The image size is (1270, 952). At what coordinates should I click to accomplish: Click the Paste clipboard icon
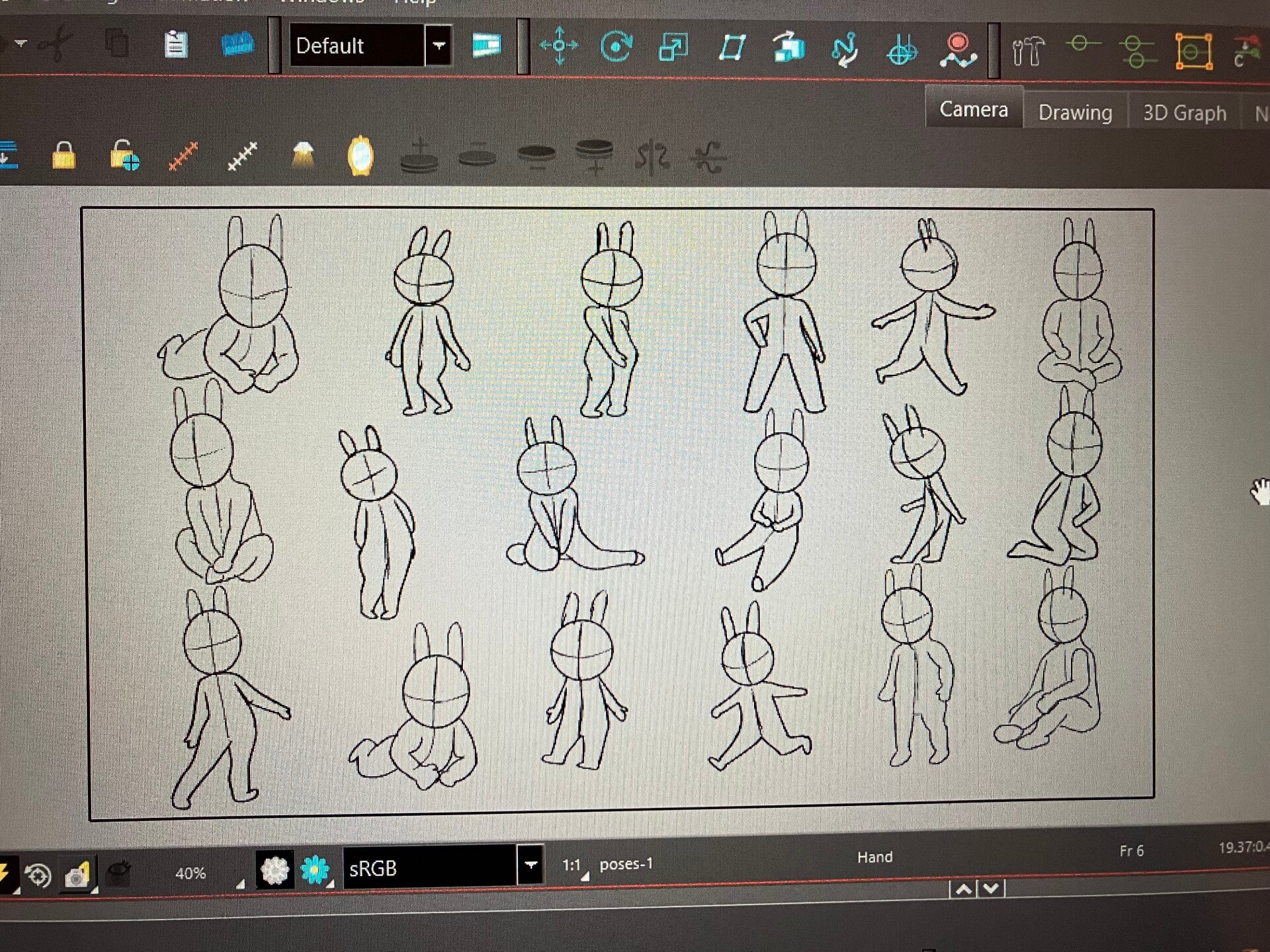176,45
